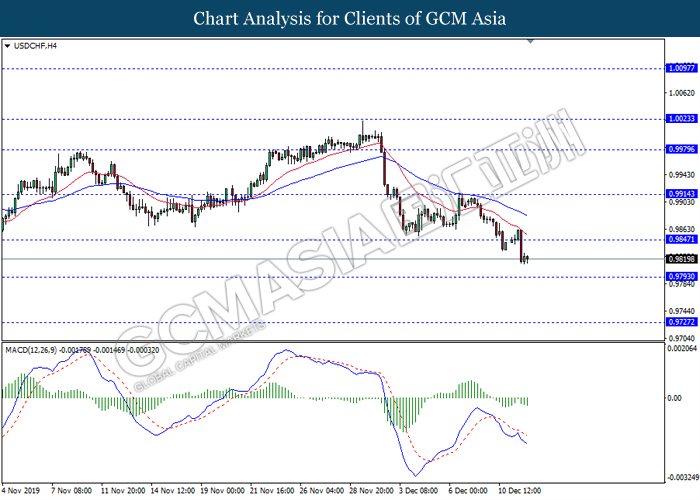700x500 pixels.
Task: Click the 26 Nov 04:00 time label
Action: [322, 491]
